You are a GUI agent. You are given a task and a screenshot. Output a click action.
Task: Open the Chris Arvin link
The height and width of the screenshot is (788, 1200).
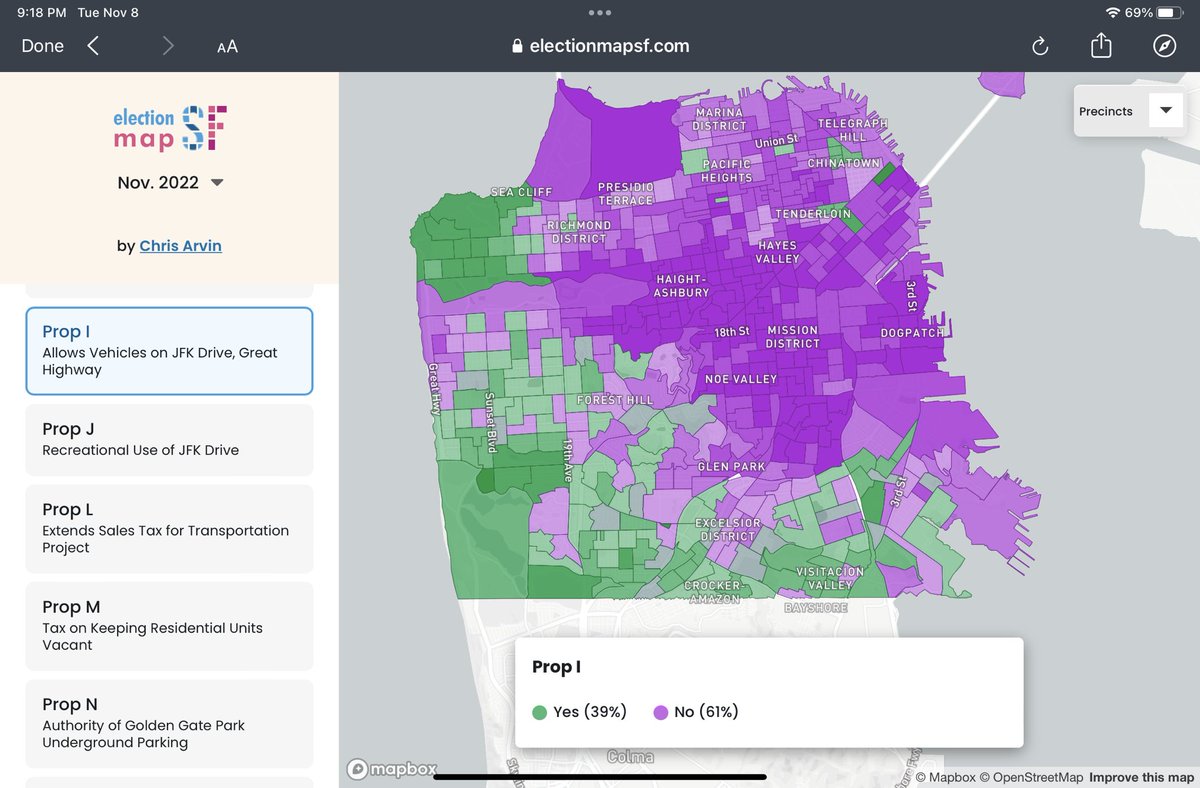[181, 246]
